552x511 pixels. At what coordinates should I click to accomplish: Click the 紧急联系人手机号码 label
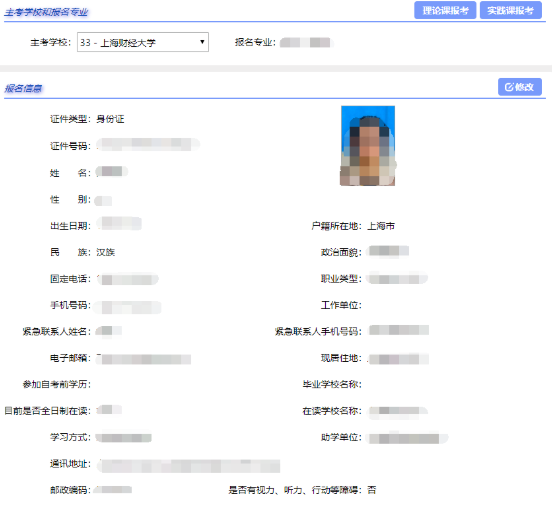click(x=318, y=332)
